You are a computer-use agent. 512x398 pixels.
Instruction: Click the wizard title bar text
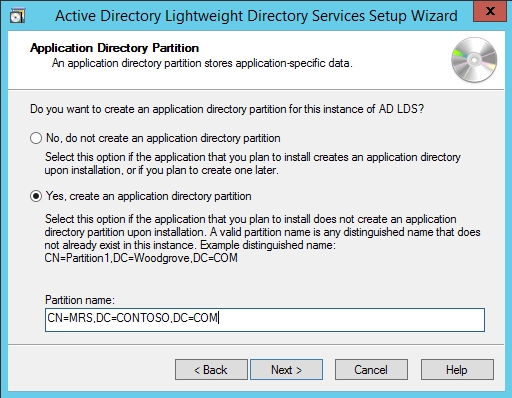[256, 16]
